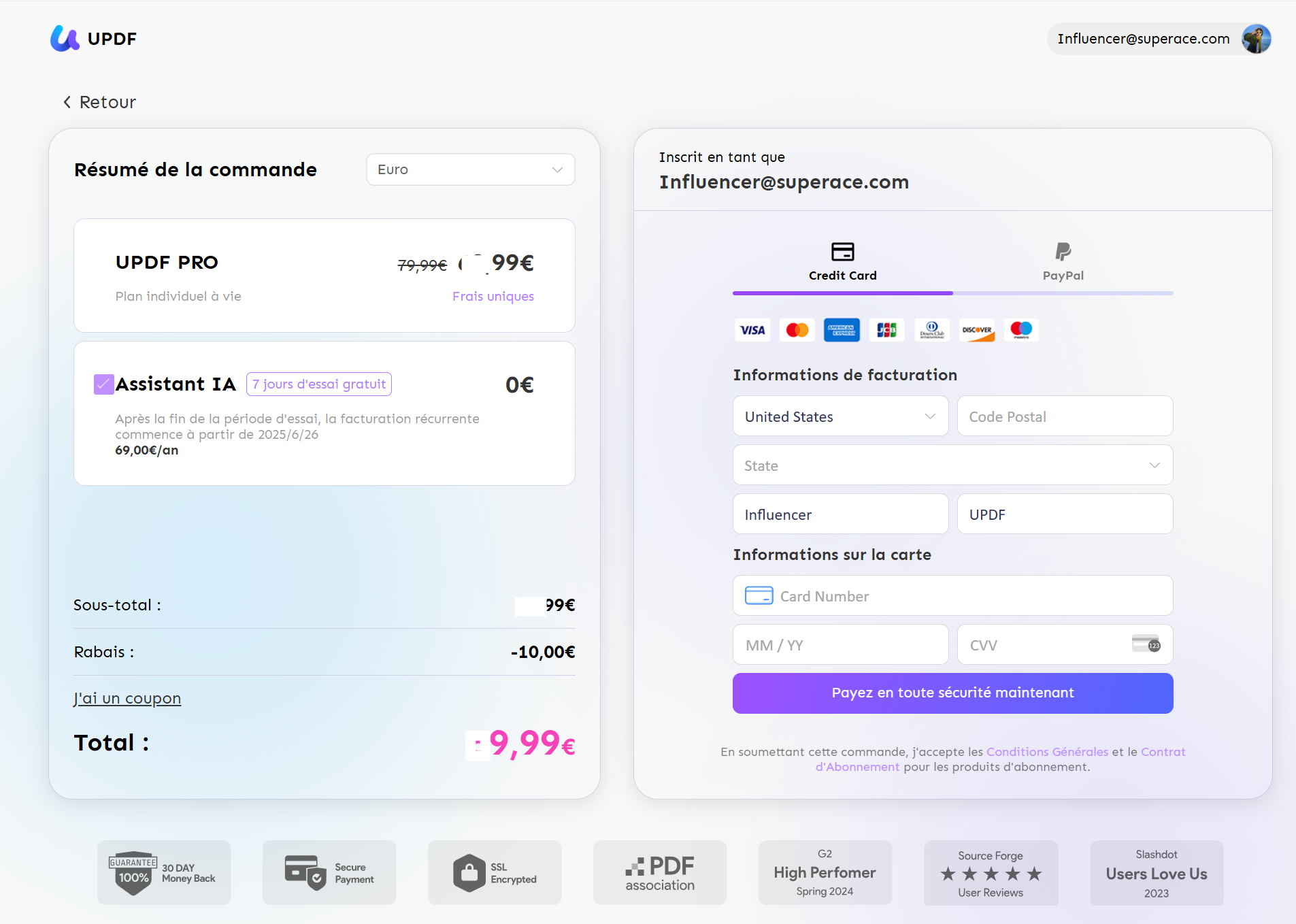This screenshot has width=1296, height=924.
Task: Click the Retour back chevron icon
Action: pos(67,102)
